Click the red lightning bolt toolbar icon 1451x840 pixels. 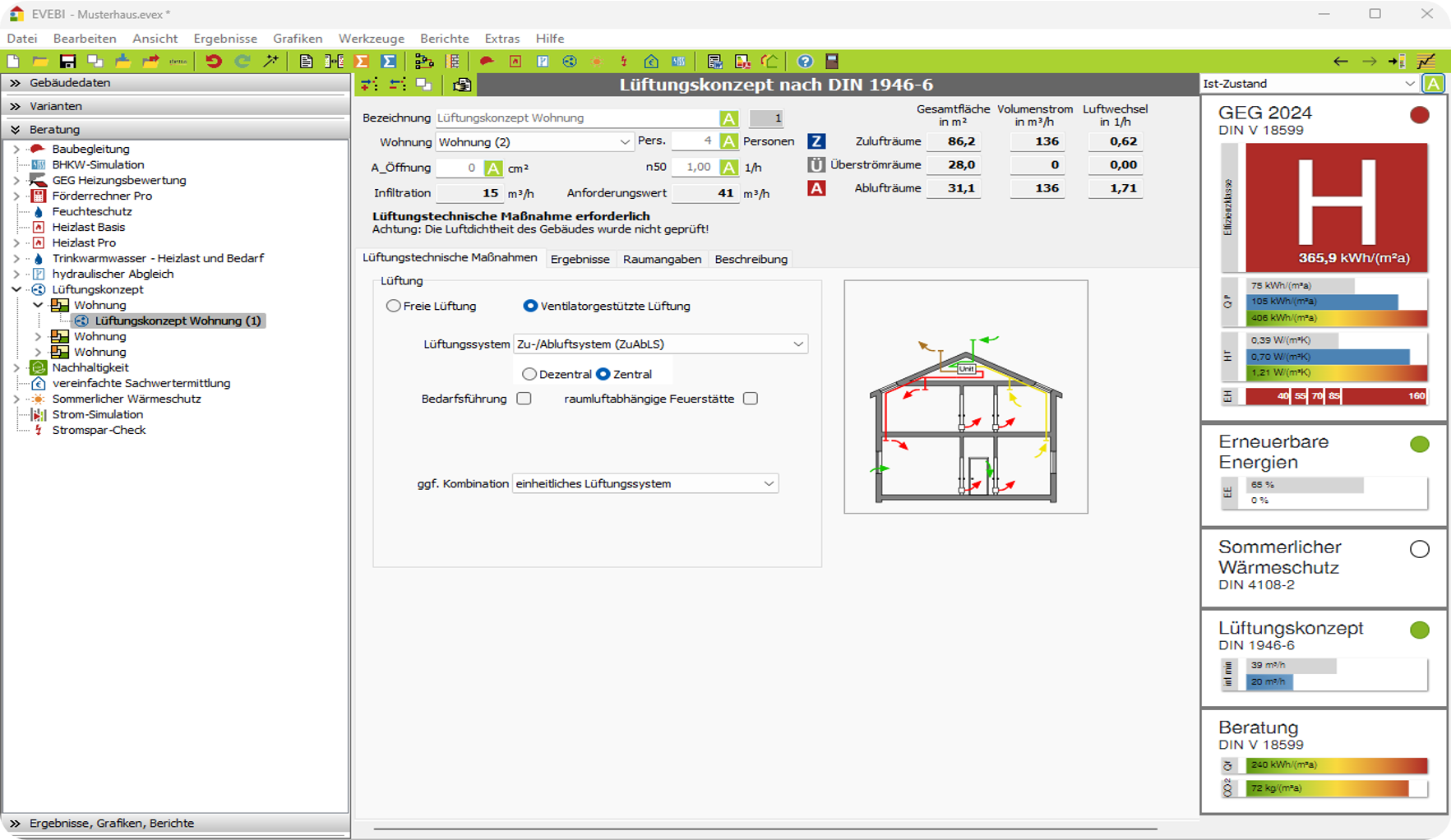point(624,62)
